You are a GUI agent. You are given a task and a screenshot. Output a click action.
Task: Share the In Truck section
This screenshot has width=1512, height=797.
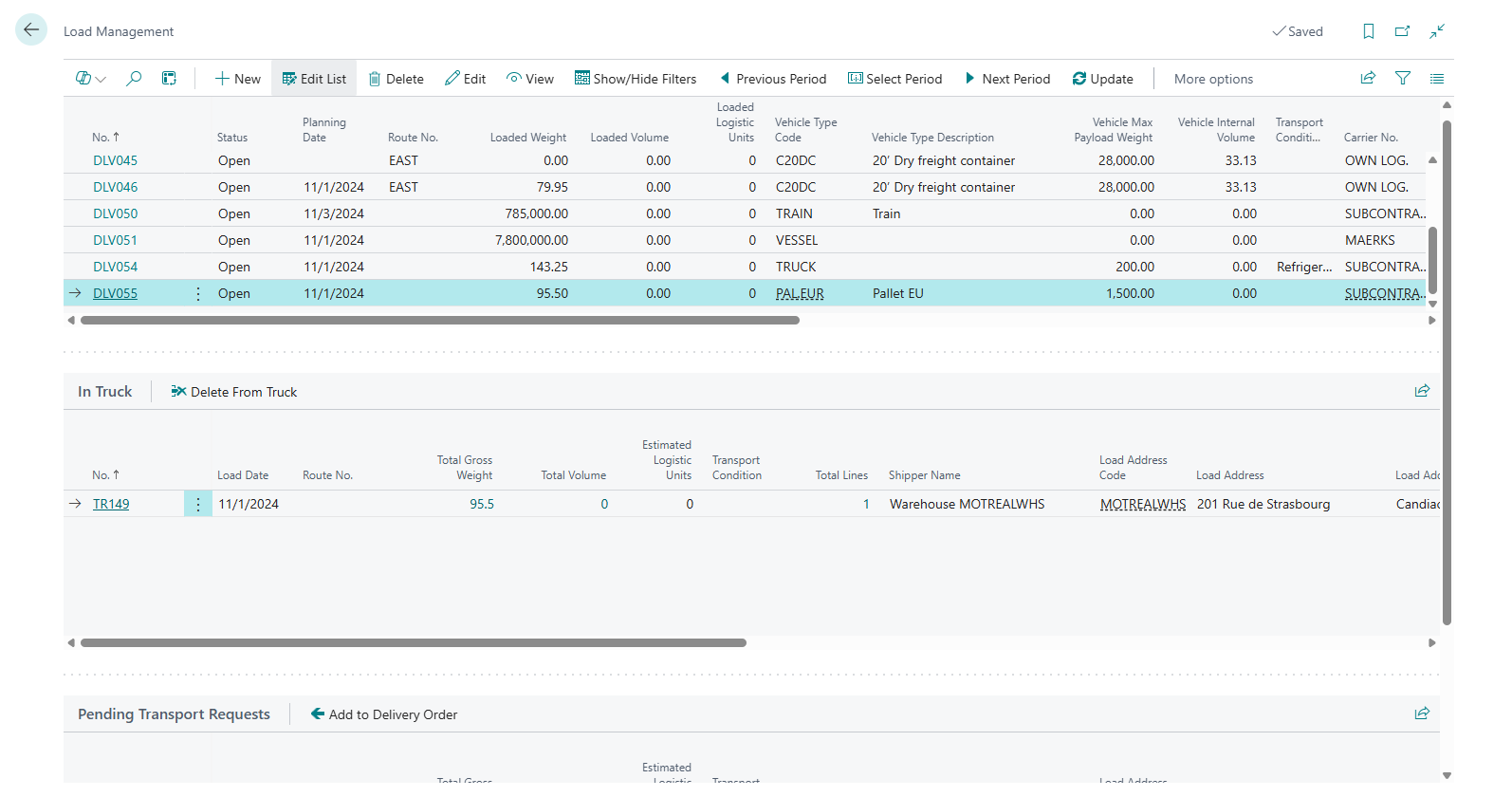(1421, 391)
